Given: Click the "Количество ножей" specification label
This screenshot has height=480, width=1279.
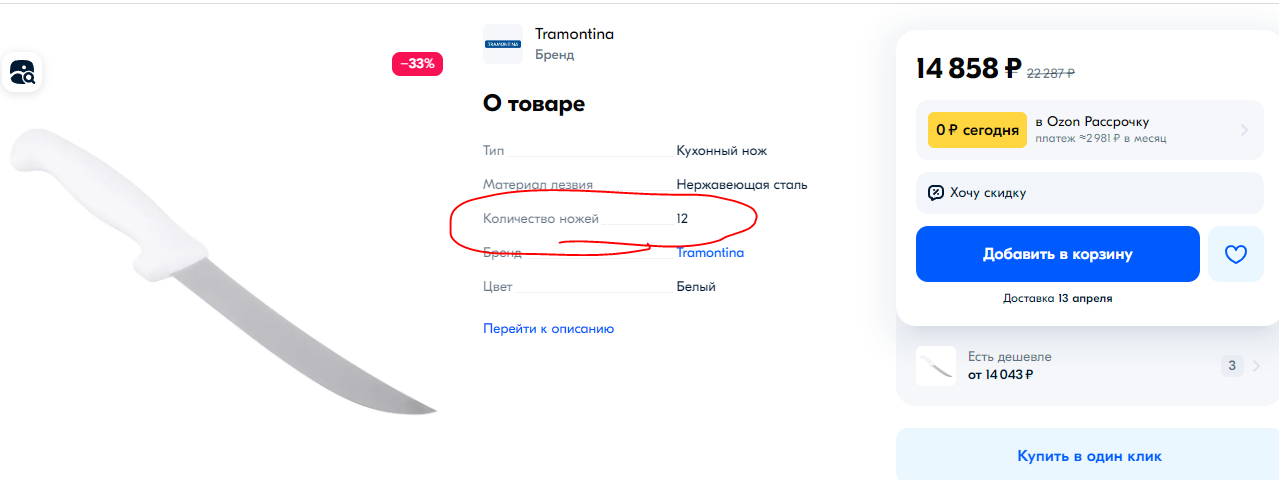Looking at the screenshot, I should tap(541, 218).
